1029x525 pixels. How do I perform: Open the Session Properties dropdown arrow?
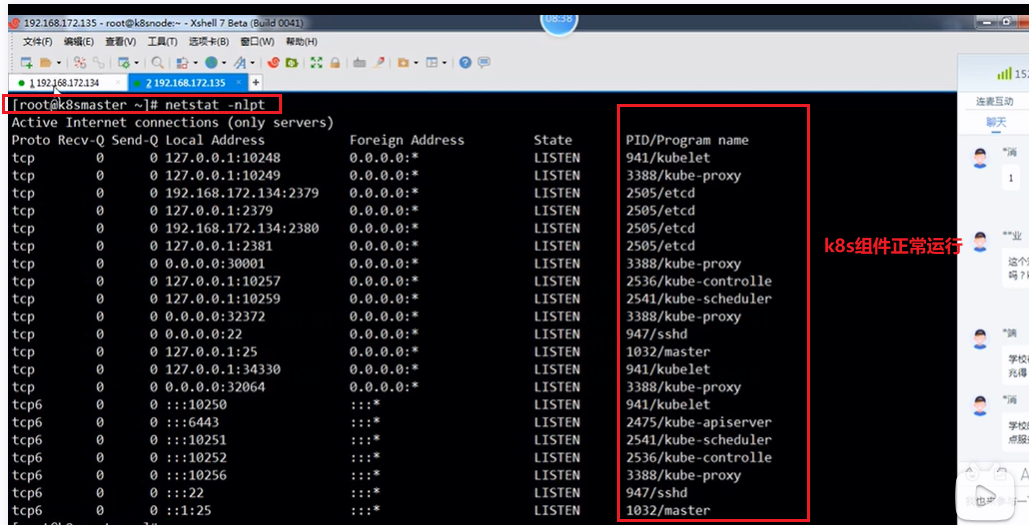coord(136,63)
